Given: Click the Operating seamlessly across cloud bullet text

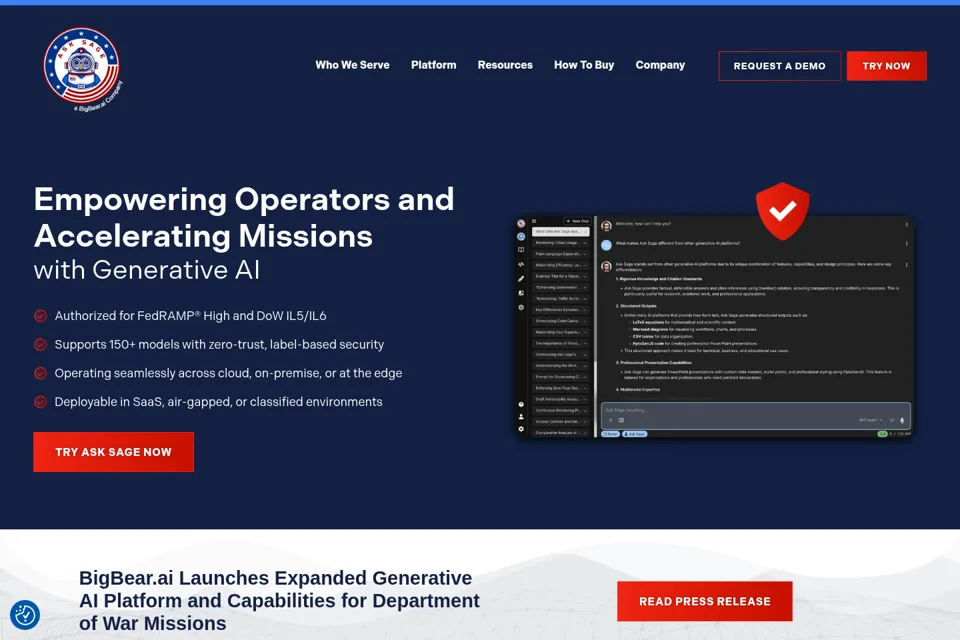Looking at the screenshot, I should [x=228, y=374].
